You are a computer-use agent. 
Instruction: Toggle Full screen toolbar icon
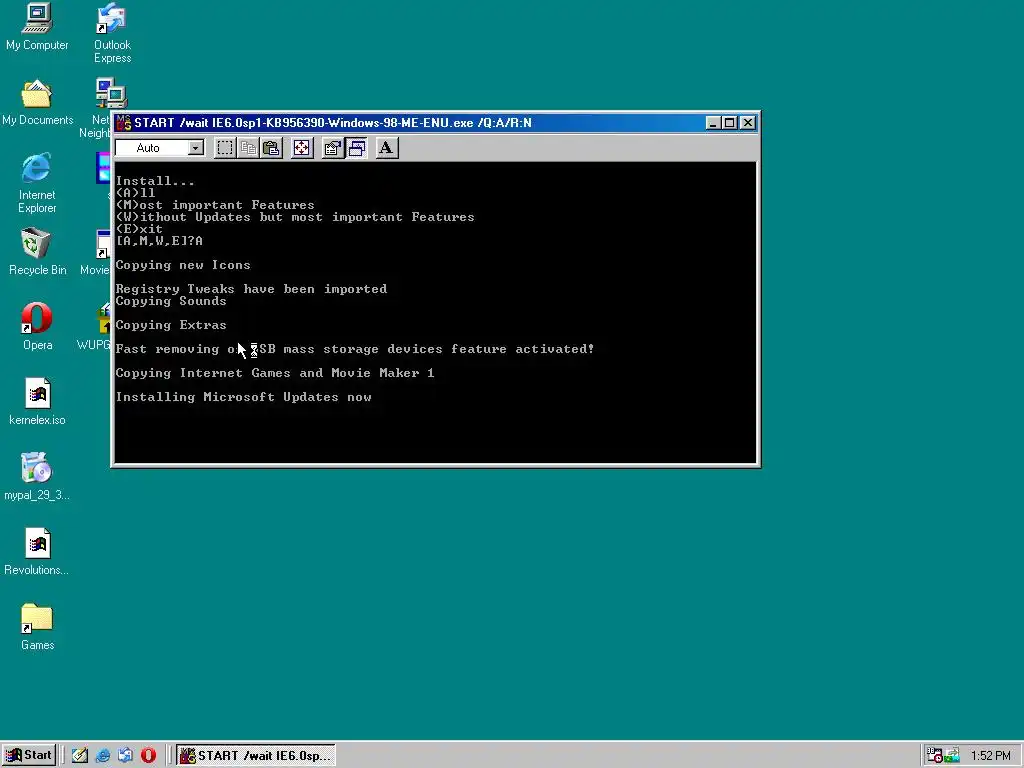(x=302, y=148)
